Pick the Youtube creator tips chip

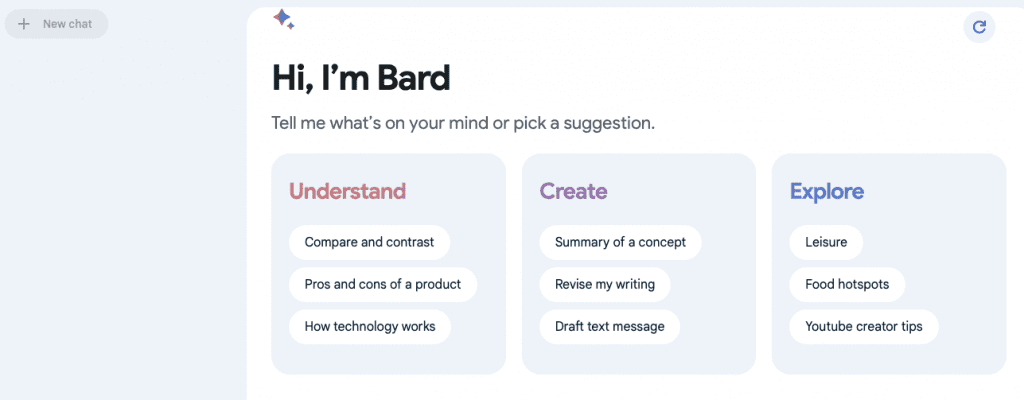point(864,326)
